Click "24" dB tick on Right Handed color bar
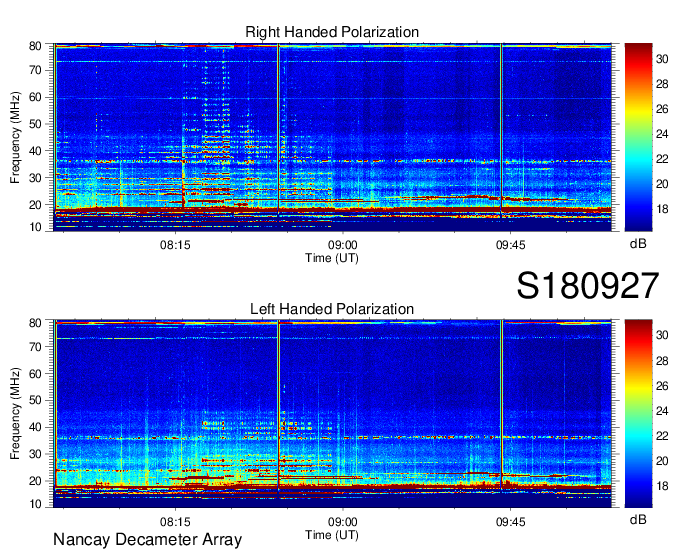 (x=662, y=134)
